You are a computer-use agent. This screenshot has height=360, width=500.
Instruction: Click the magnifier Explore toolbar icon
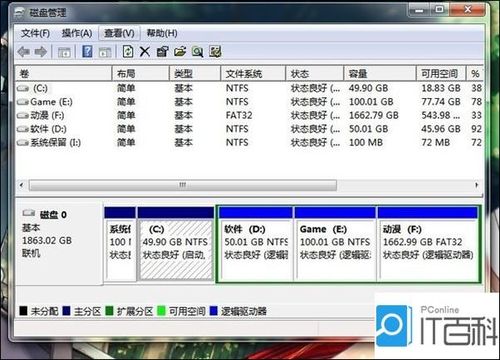pos(197,52)
